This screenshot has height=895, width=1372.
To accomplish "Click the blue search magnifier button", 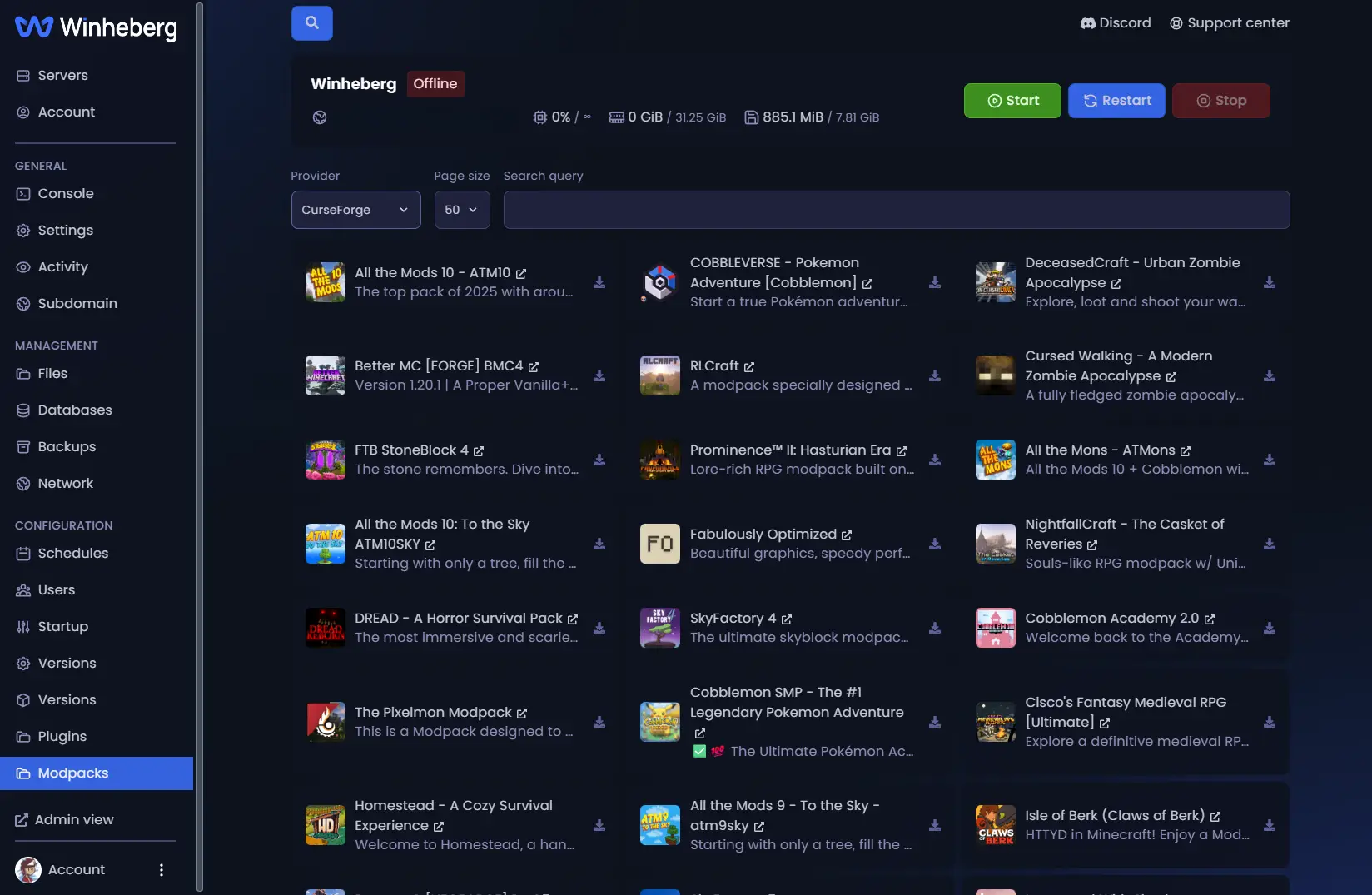I will (x=311, y=23).
